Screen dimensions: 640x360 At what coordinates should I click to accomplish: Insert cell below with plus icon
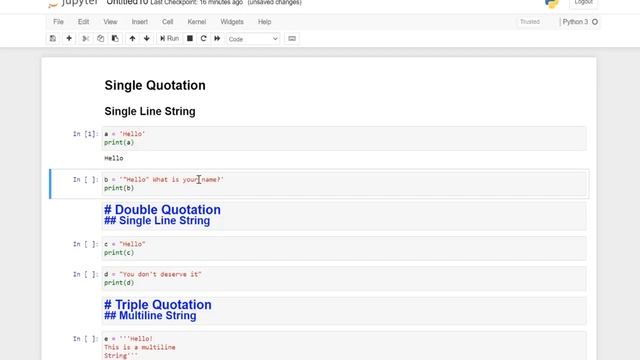pyautogui.click(x=69, y=39)
